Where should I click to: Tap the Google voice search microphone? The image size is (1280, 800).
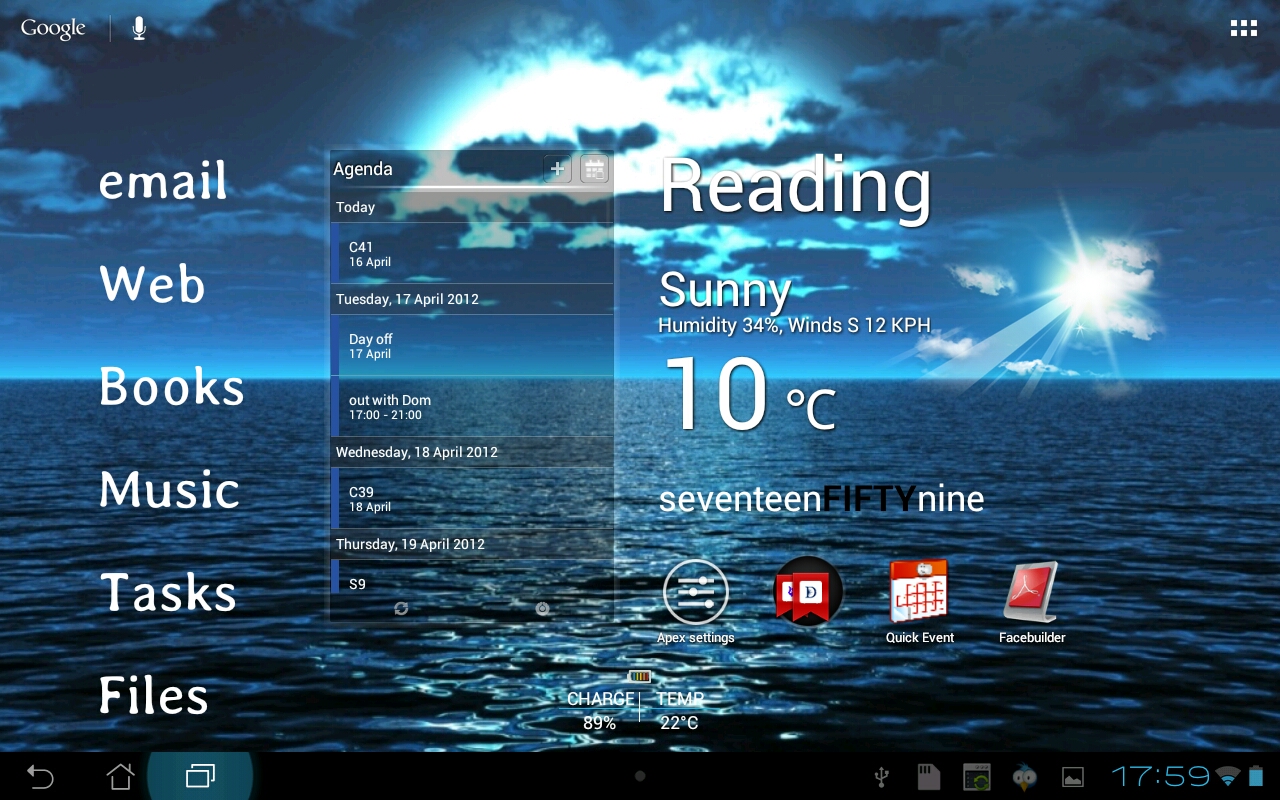139,29
